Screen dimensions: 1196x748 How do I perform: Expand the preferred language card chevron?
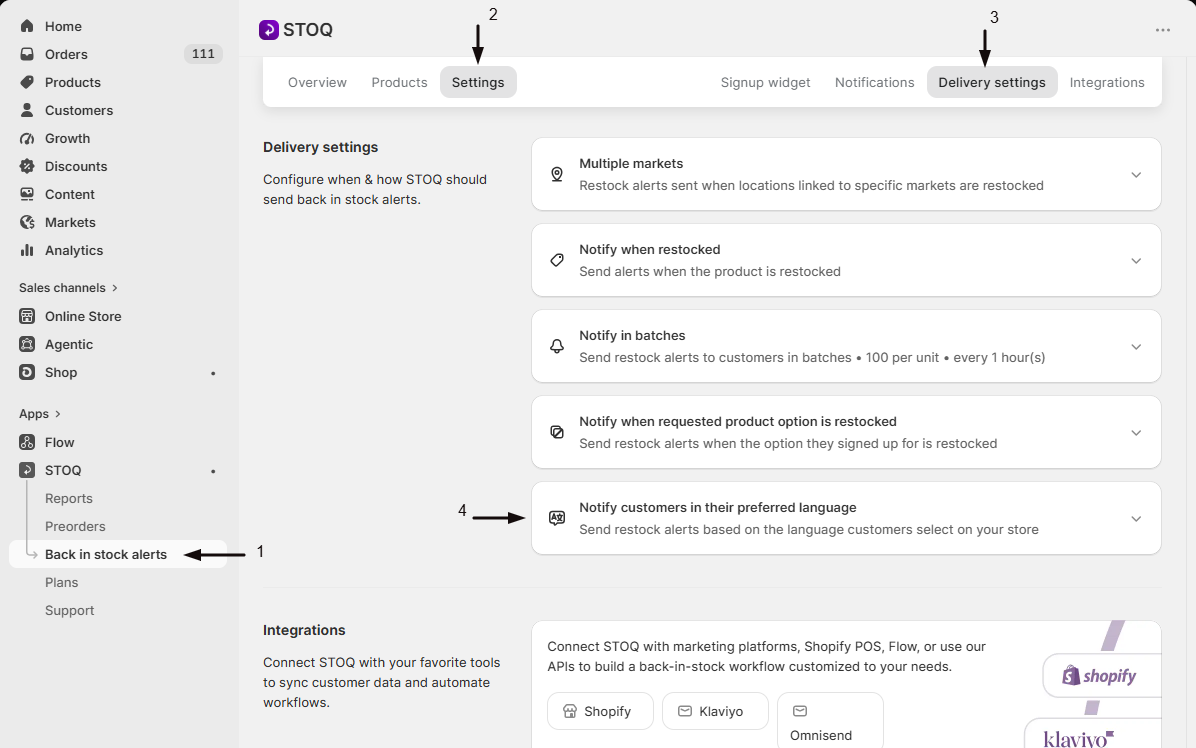click(1136, 519)
